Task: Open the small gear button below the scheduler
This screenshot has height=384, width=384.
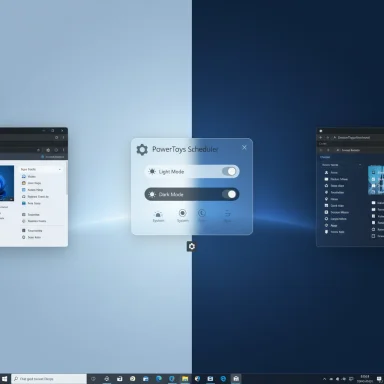Action: (x=191, y=246)
